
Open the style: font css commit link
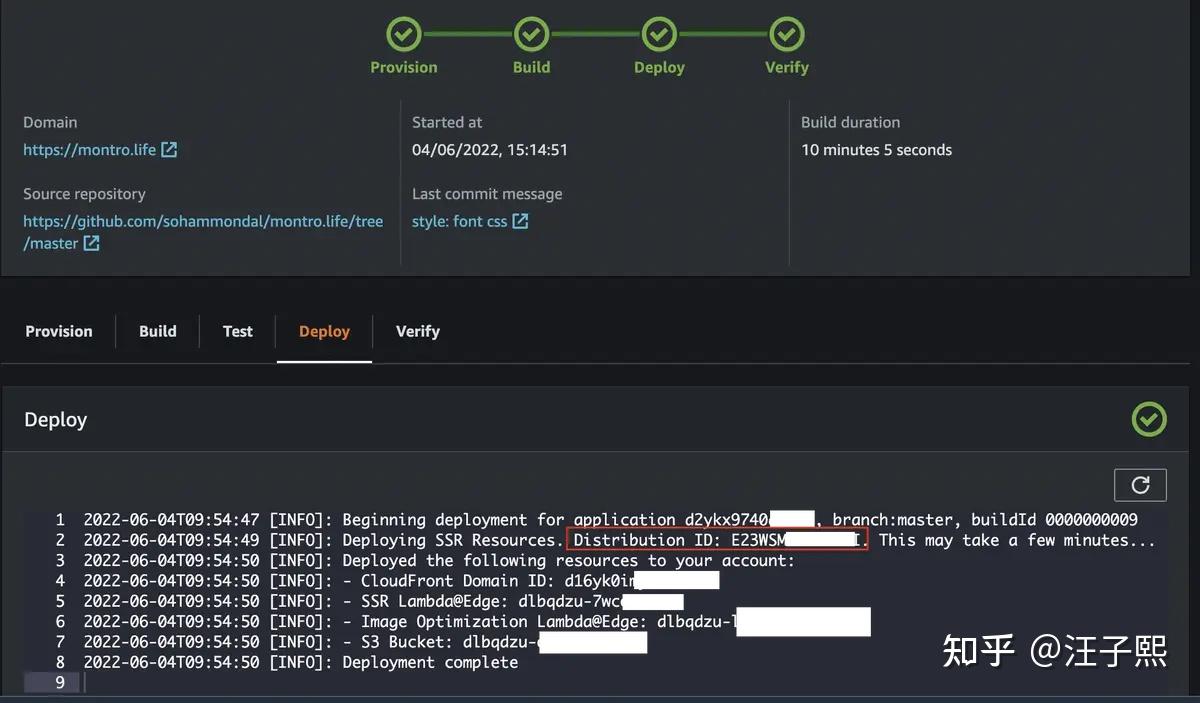coord(460,221)
